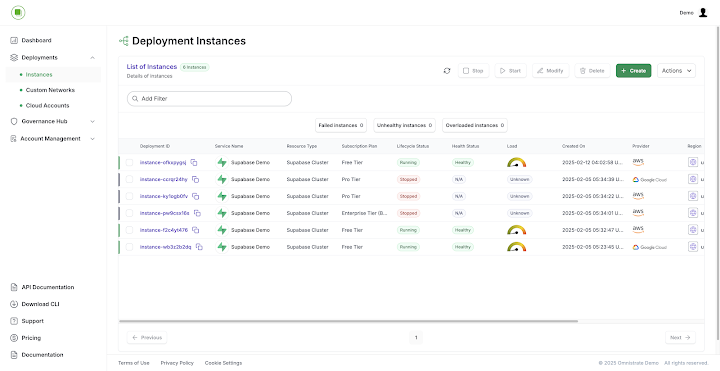Click the Add Filter input field

tap(209, 99)
